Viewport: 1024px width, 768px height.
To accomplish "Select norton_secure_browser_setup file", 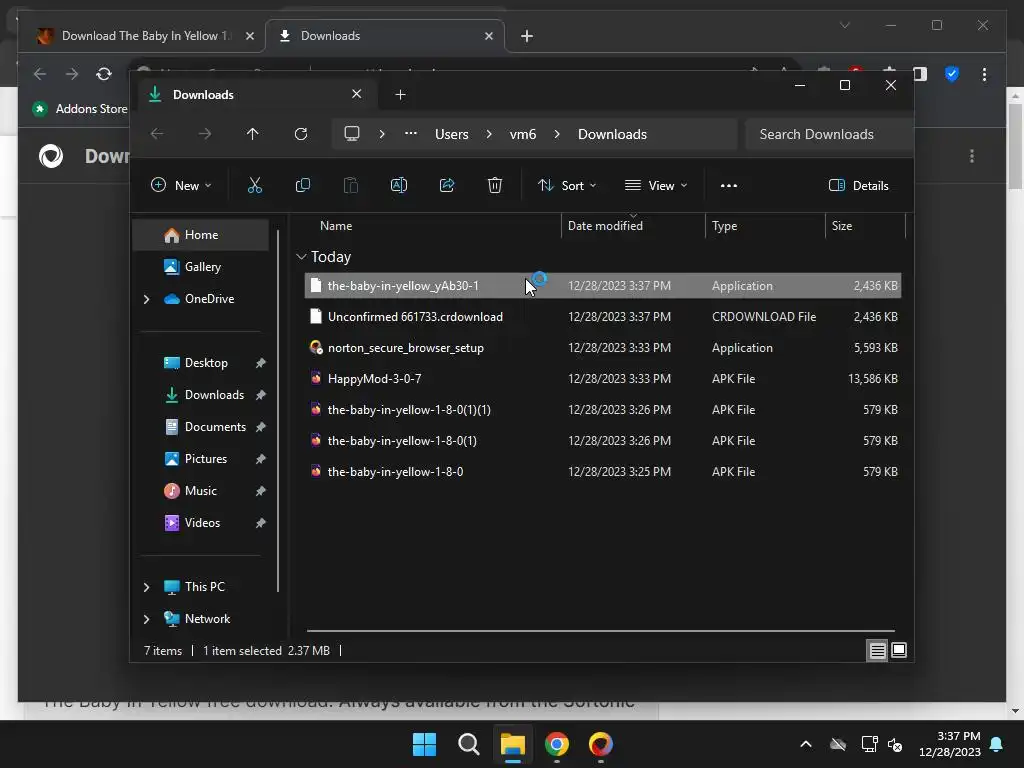I will click(602, 347).
